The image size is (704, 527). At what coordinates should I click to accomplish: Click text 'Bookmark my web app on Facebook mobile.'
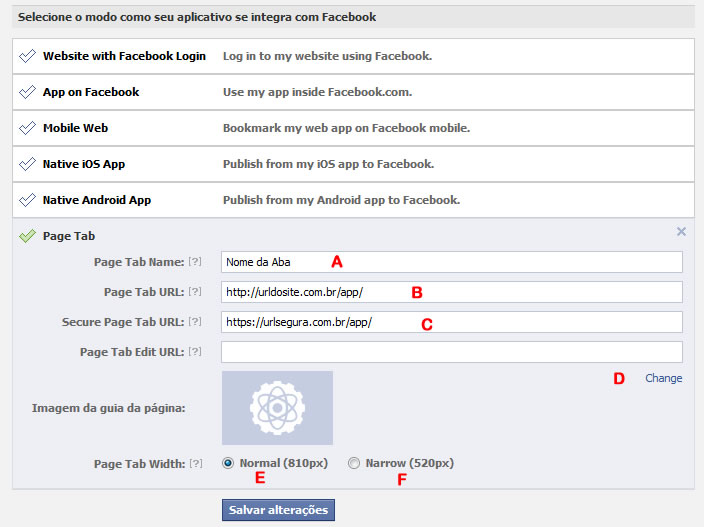pos(346,128)
